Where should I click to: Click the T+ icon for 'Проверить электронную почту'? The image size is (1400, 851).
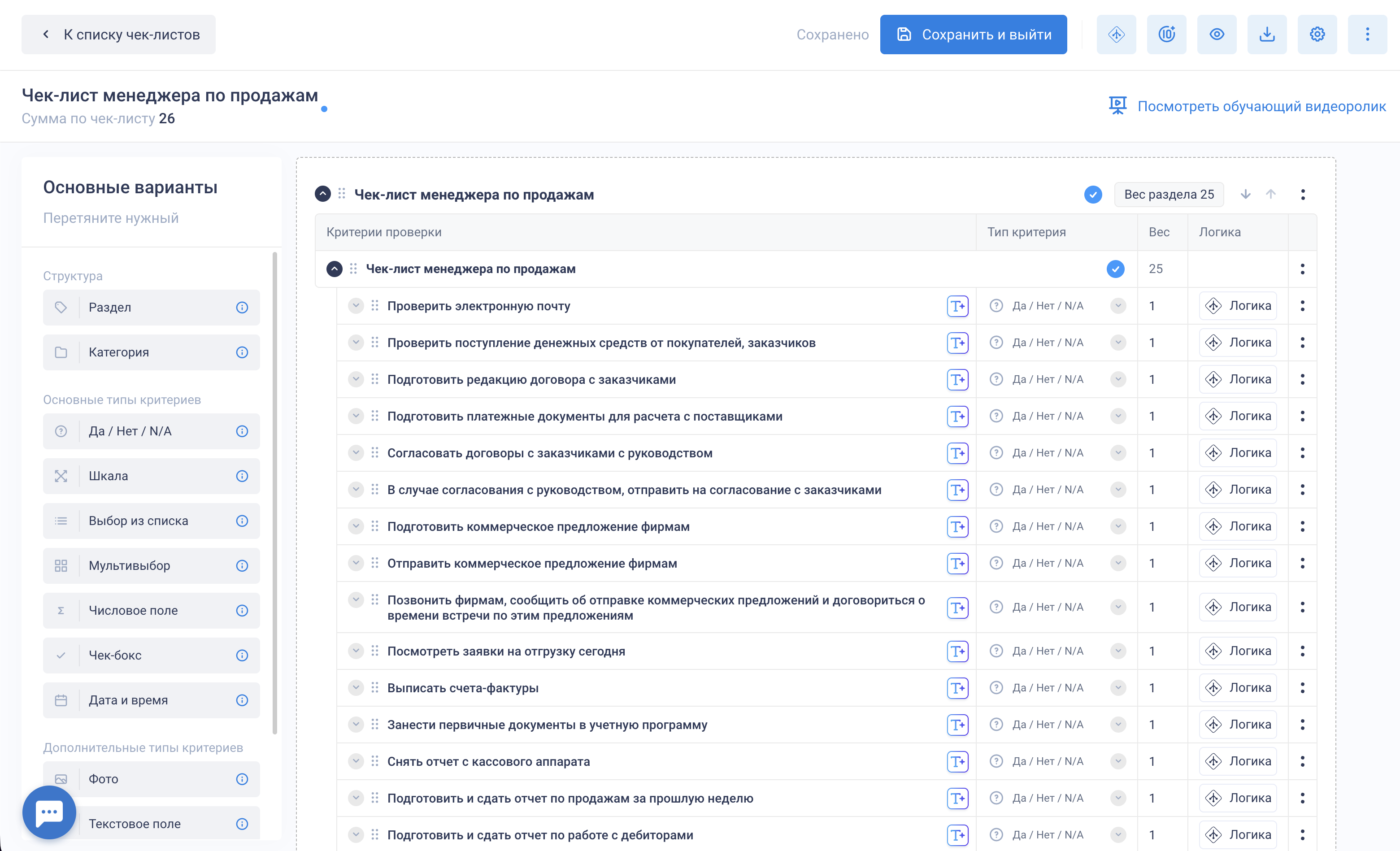point(957,306)
